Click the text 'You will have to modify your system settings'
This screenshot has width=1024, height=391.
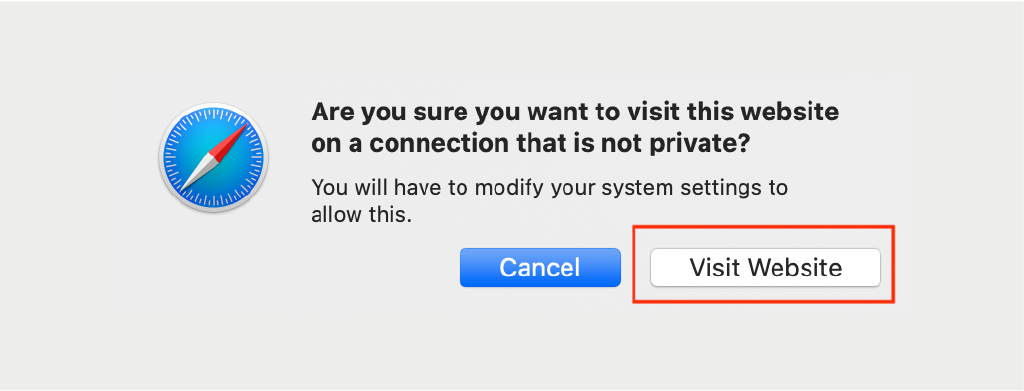tap(541, 189)
